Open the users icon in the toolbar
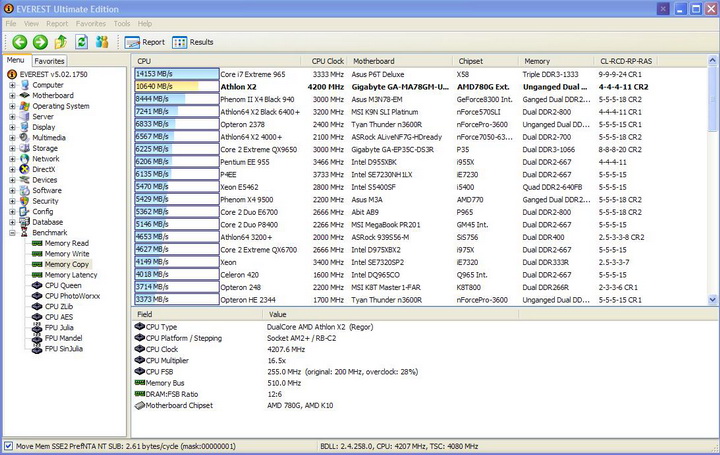Image resolution: width=720 pixels, height=455 pixels. point(102,42)
